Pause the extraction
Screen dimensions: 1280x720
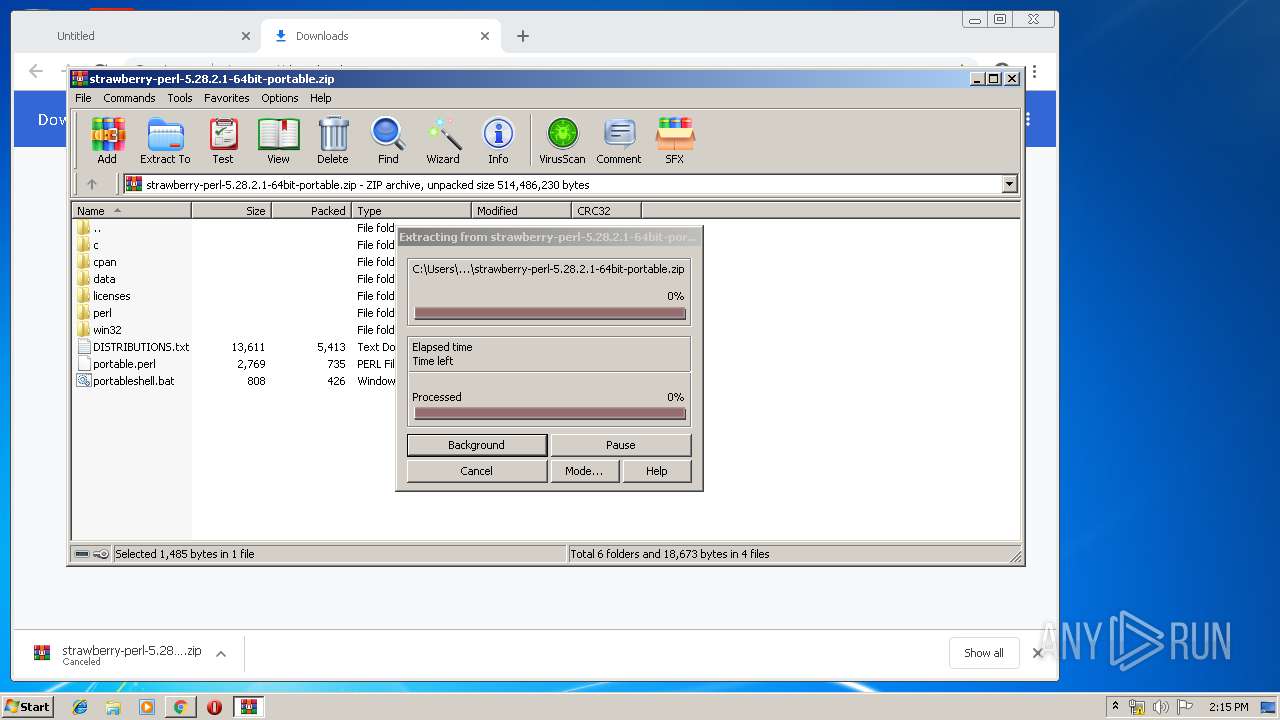[x=621, y=445]
